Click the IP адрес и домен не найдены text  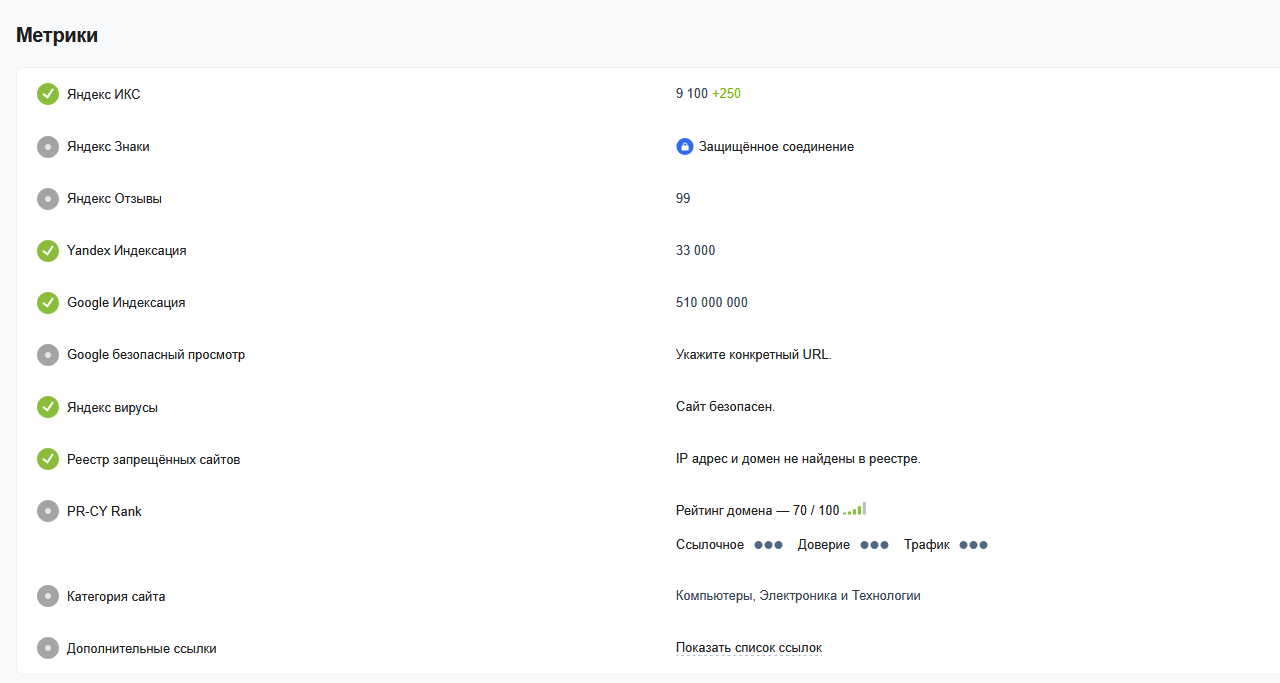(x=798, y=459)
